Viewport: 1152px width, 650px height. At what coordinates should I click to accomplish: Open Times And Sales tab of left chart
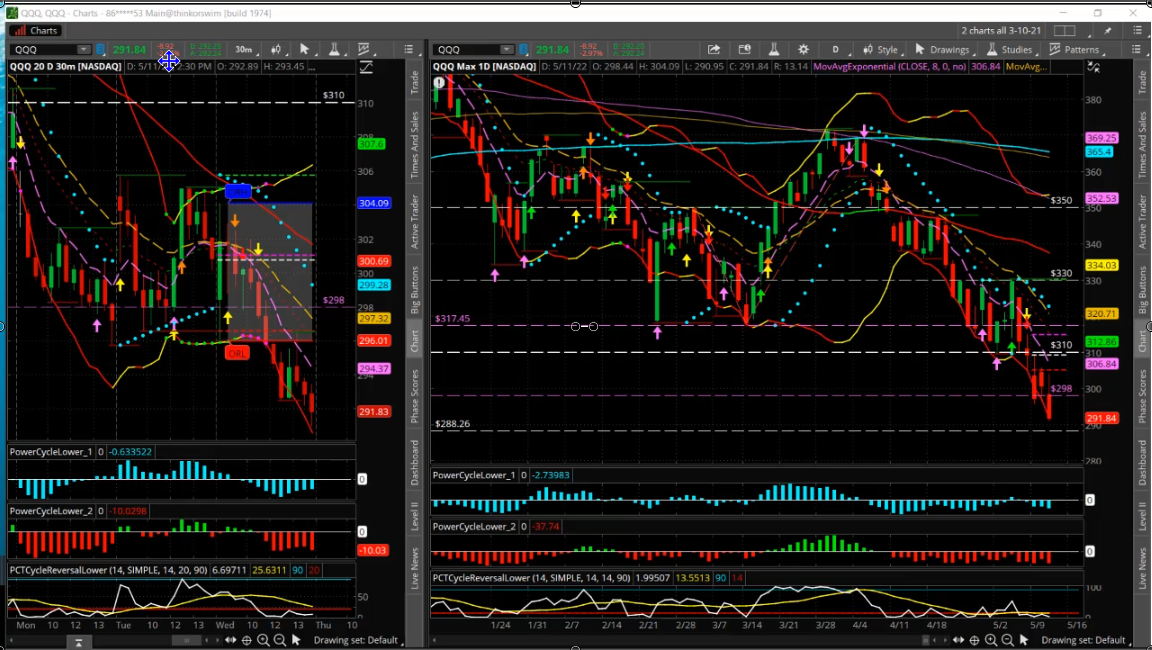414,145
